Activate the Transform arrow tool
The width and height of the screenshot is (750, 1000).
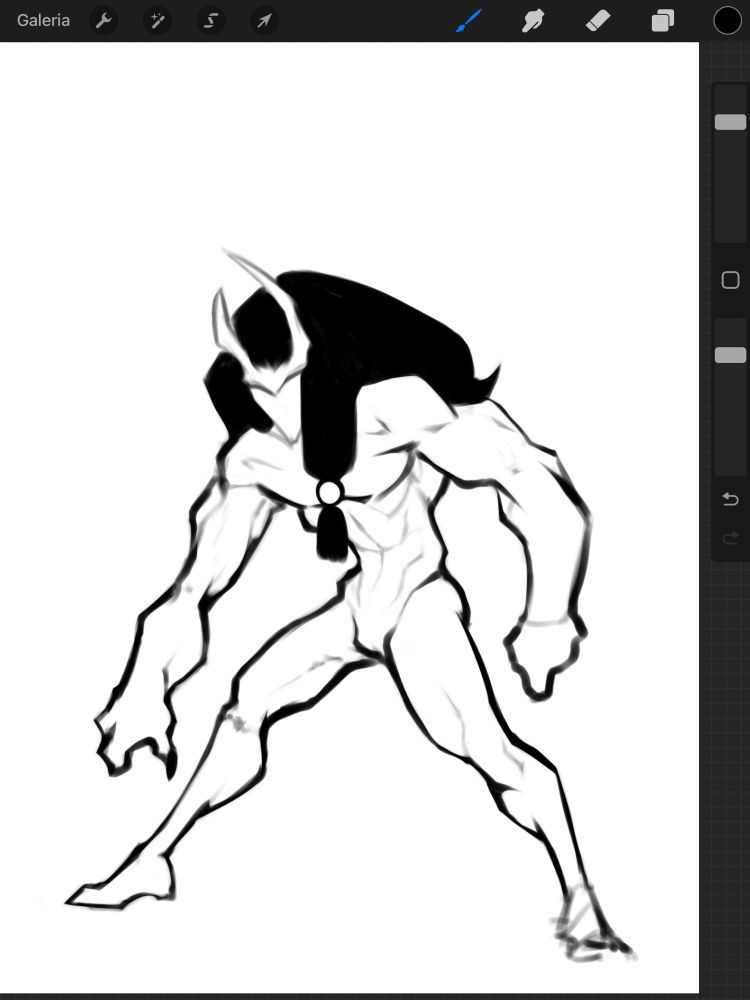click(263, 21)
